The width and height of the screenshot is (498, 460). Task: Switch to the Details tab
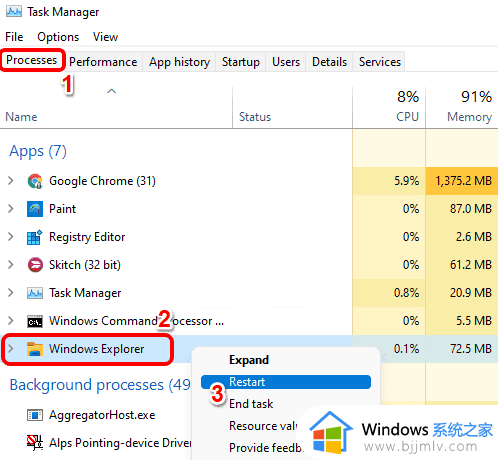tap(329, 62)
